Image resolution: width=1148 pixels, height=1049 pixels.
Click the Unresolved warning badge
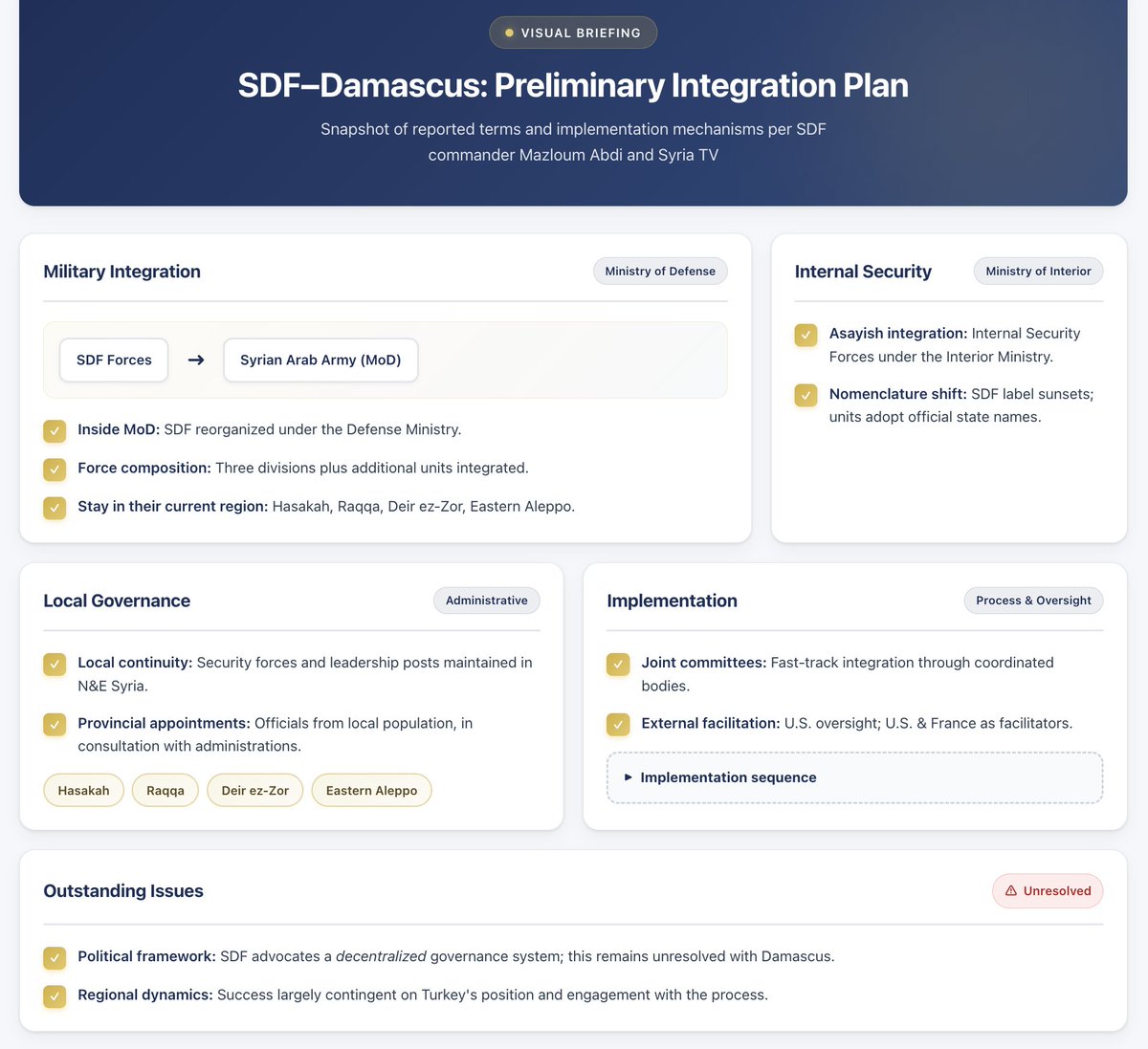pyautogui.click(x=1048, y=890)
